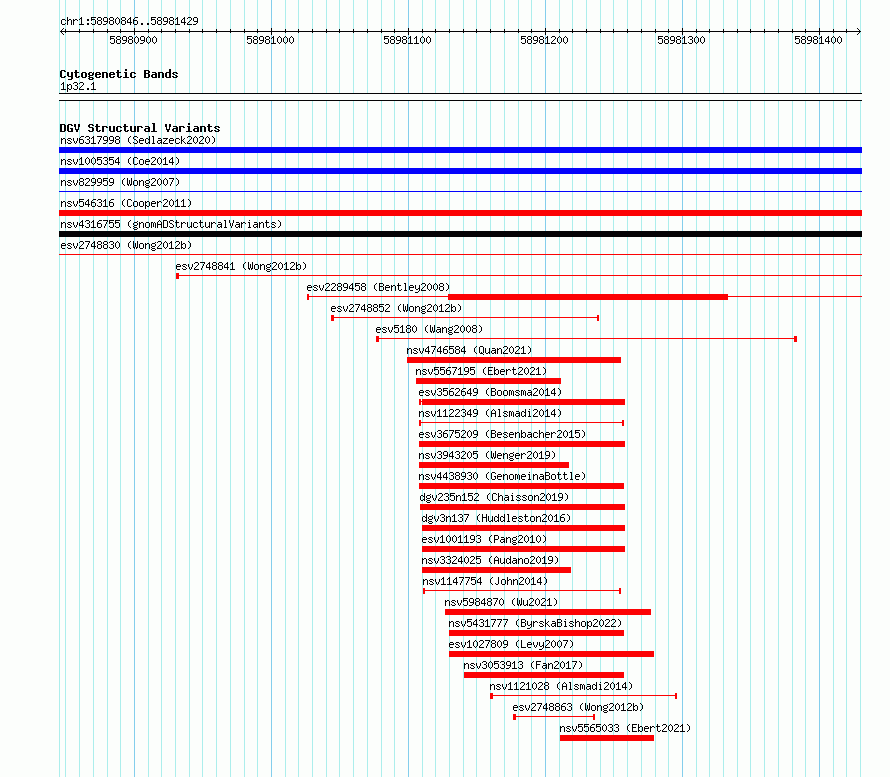Click the red bar under nsv5565033
890x777 pixels.
(607, 738)
